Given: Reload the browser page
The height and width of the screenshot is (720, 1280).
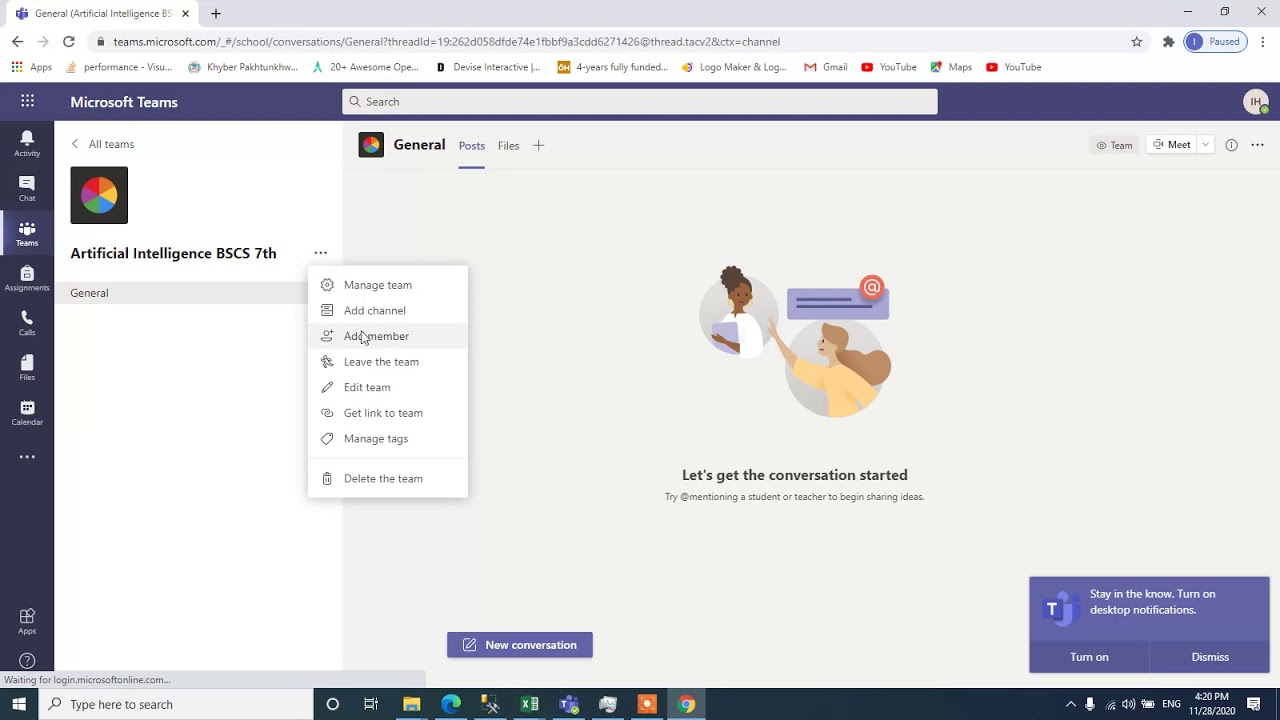Looking at the screenshot, I should coord(68,42).
